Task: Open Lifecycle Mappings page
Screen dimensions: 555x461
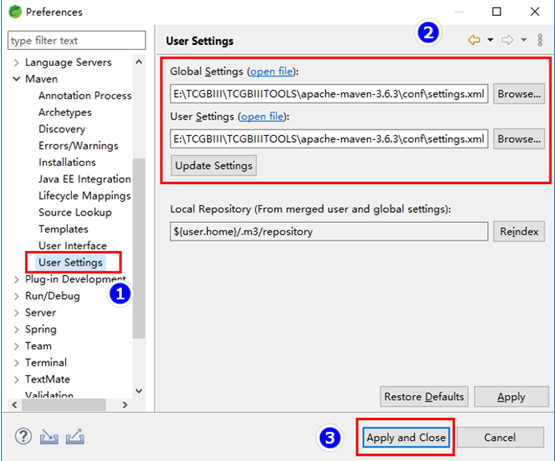Action: [x=85, y=195]
